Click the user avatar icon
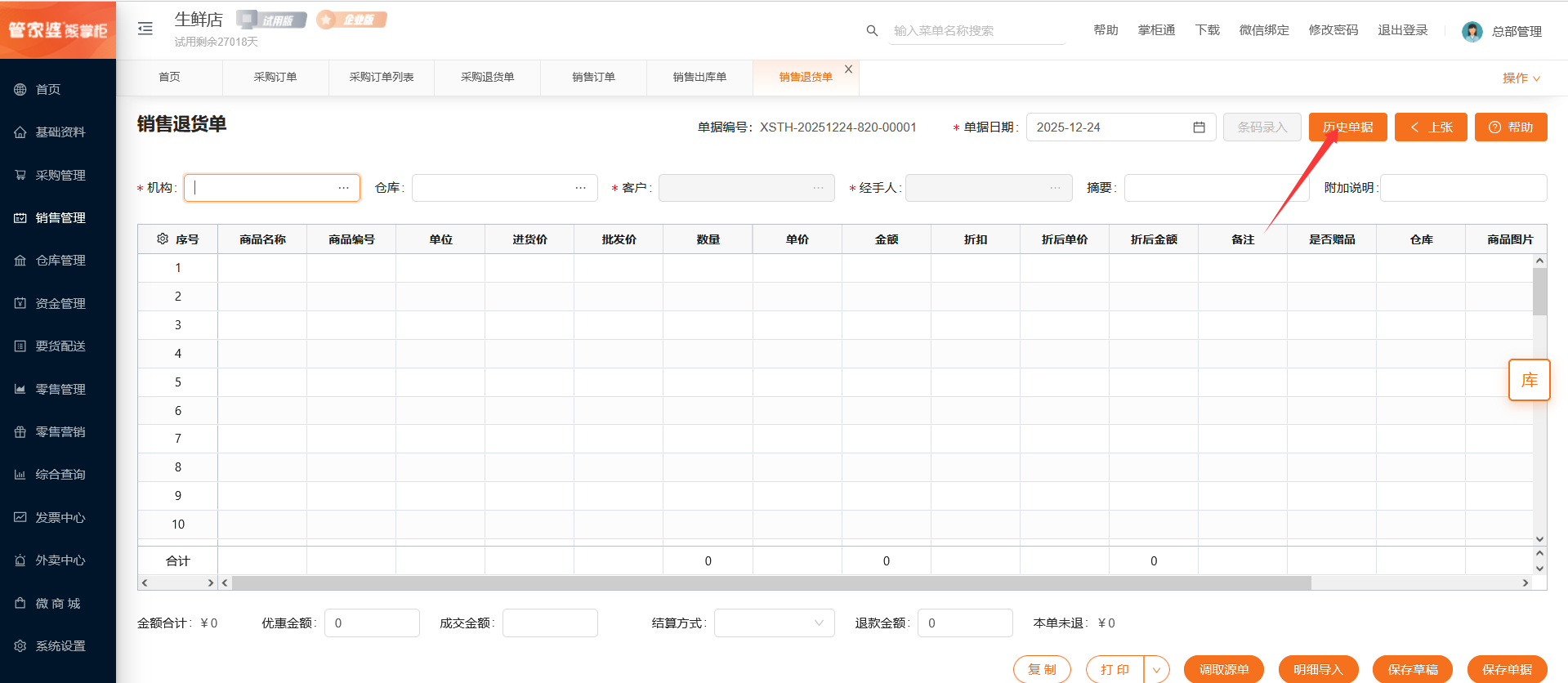 pos(1472,32)
